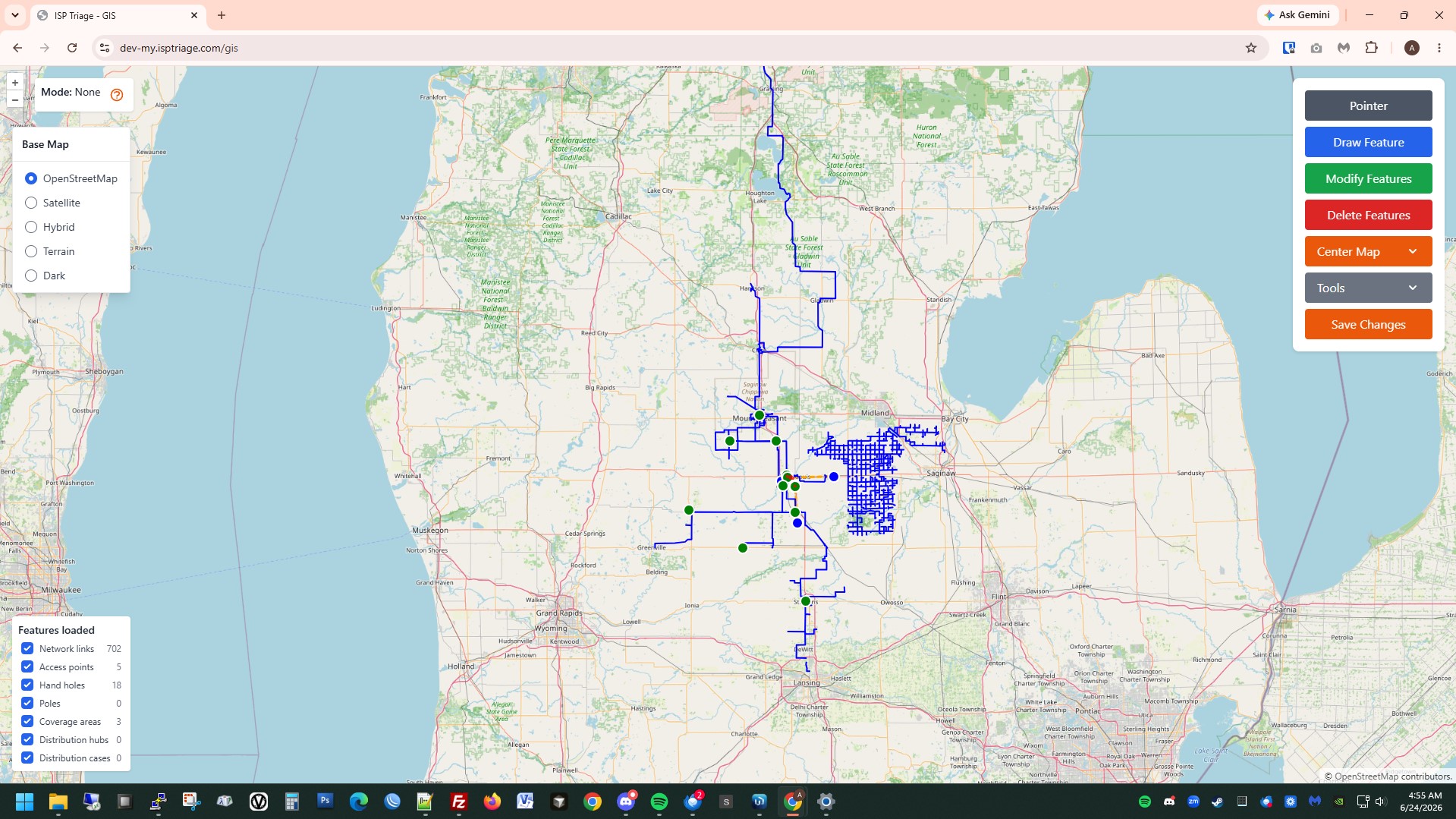Open NVIDIA tray icon
The image size is (1456, 819).
point(1339,802)
